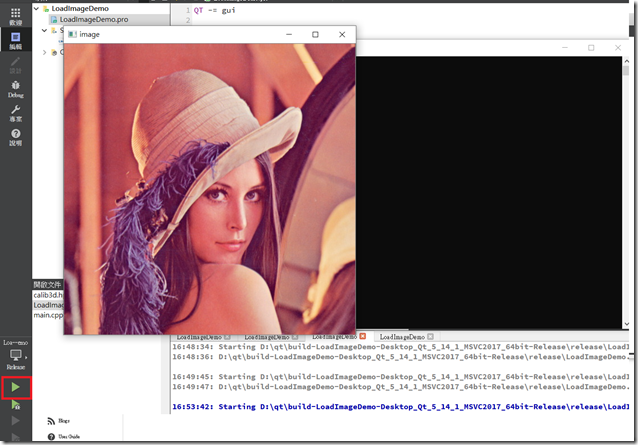Open the User Guide link
638x445 pixels.
[69, 436]
